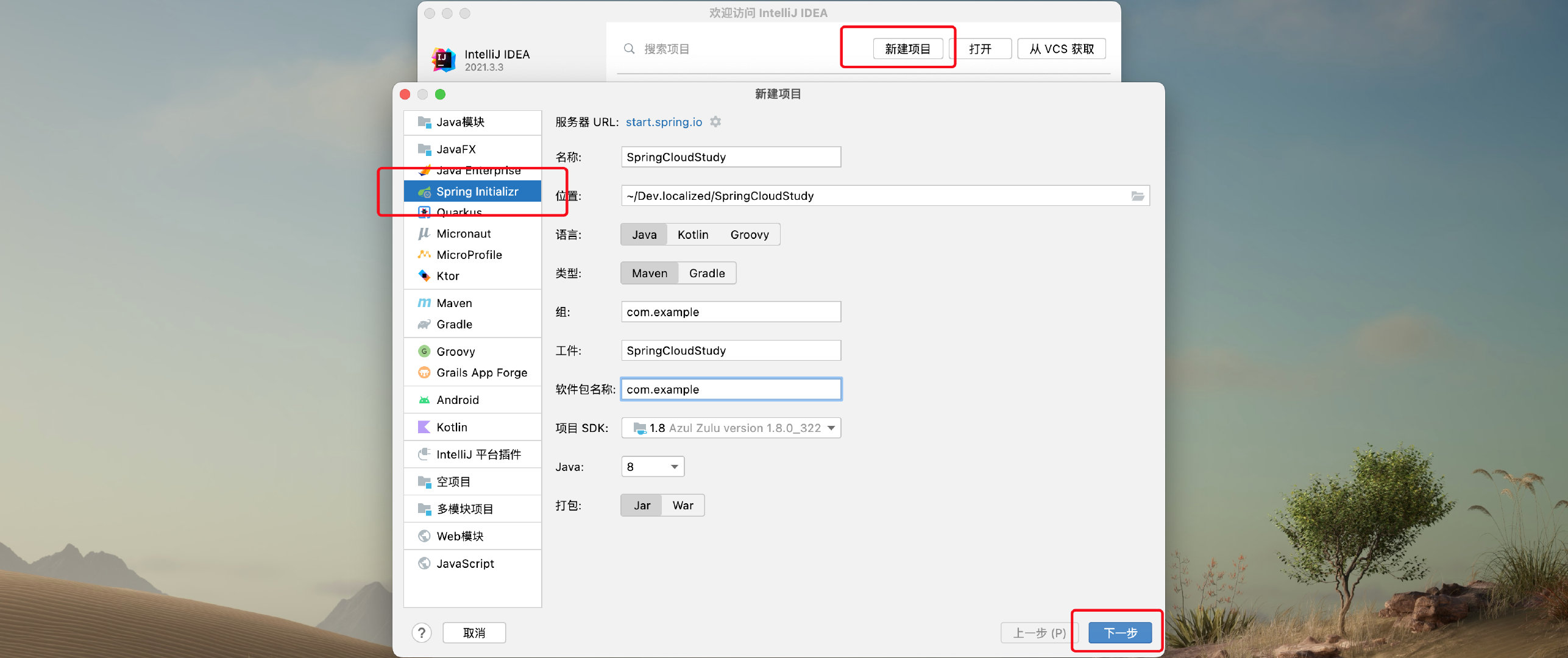1568x658 pixels.
Task: Click the help question mark icon
Action: click(421, 633)
